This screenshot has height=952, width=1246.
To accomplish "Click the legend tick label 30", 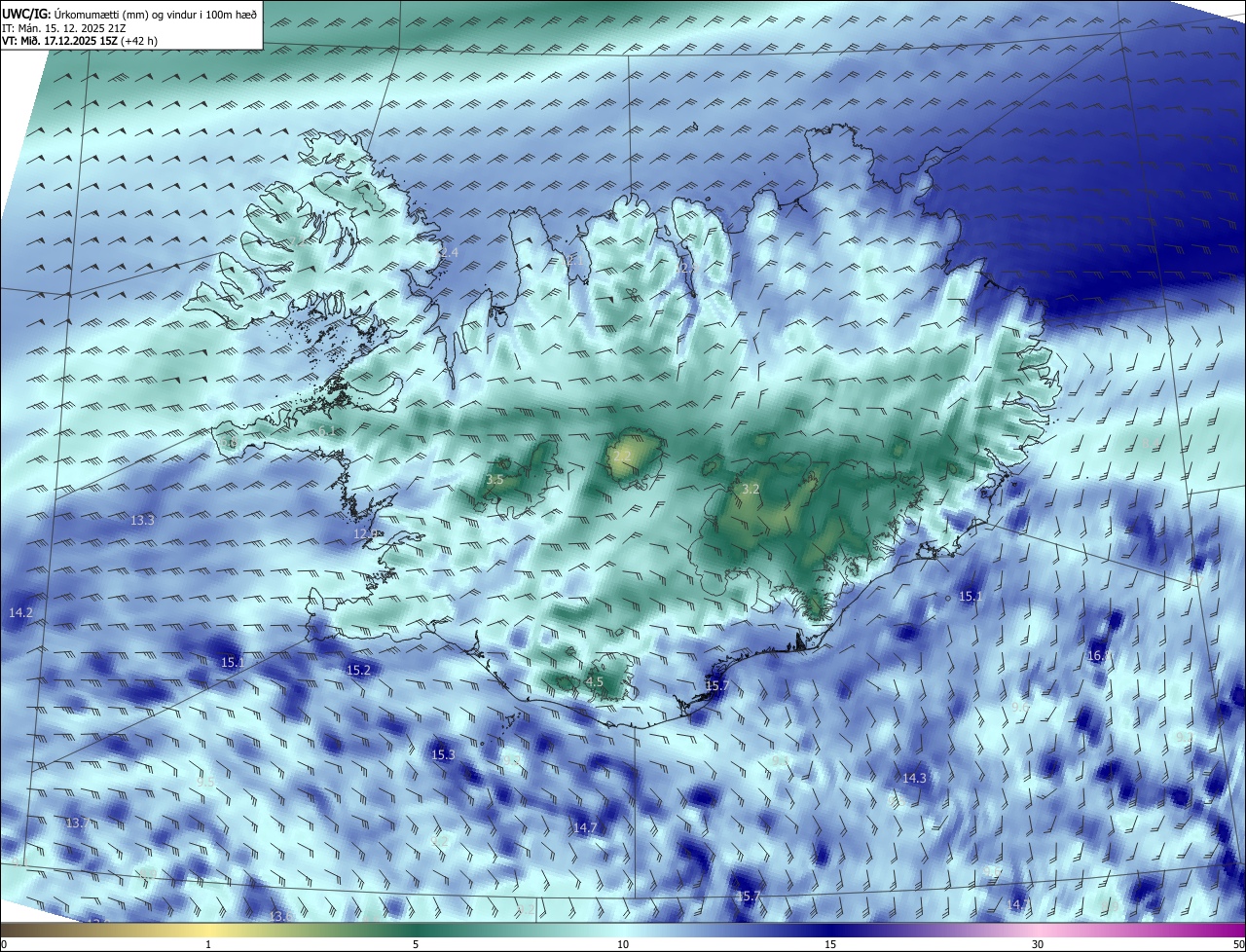I will pyautogui.click(x=1038, y=945).
